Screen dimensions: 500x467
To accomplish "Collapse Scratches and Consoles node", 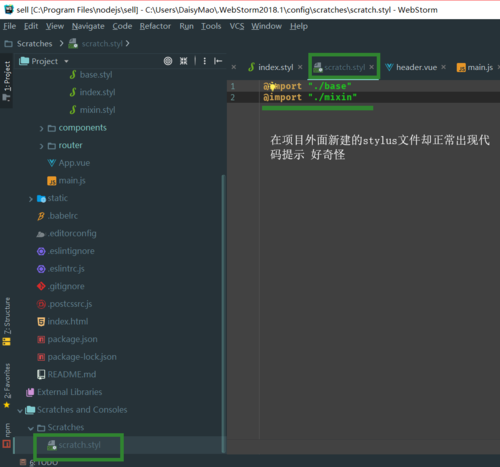I will pyautogui.click(x=20, y=411).
